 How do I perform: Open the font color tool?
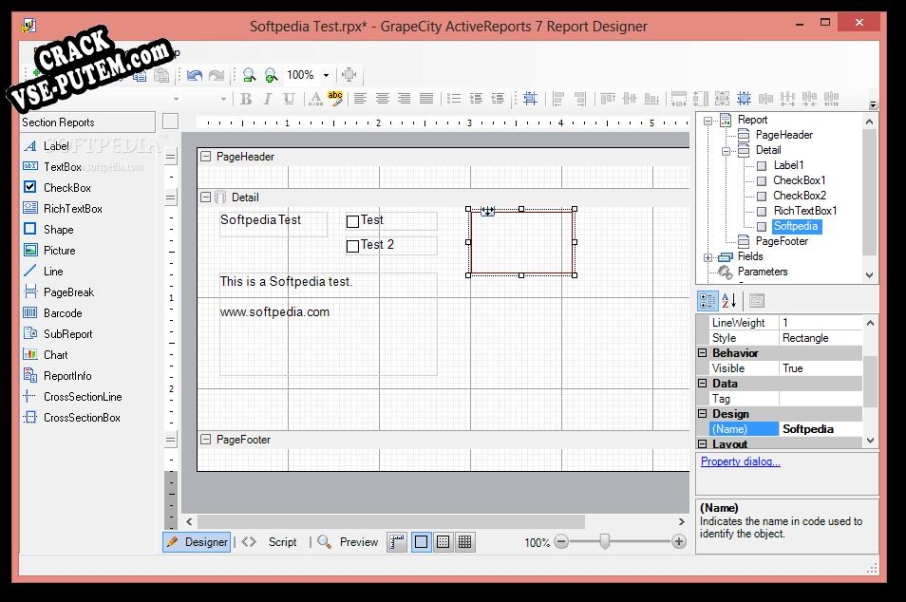[315, 99]
